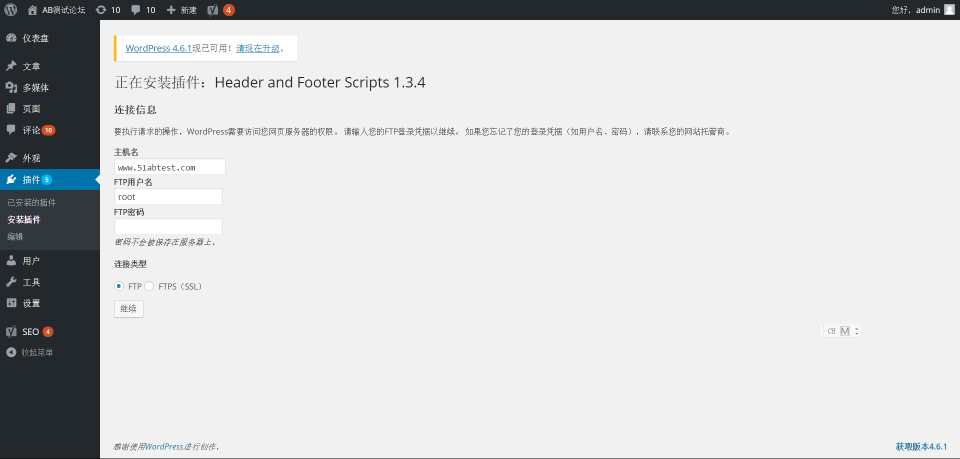Click the 继续 button
This screenshot has height=459, width=960.
coord(129,308)
